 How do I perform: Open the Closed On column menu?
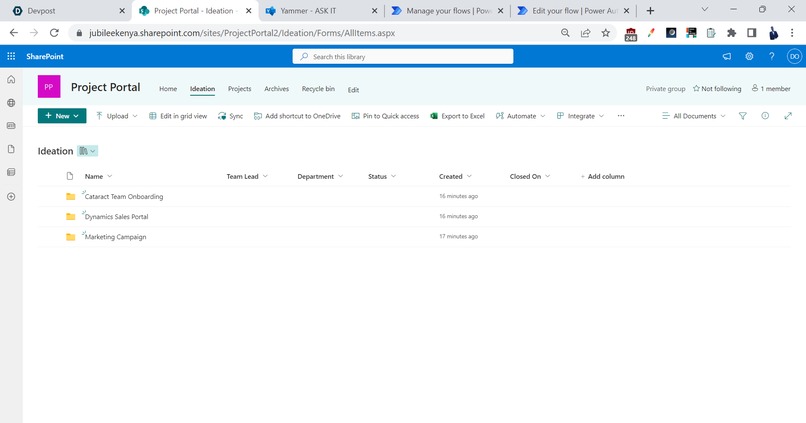pos(530,176)
